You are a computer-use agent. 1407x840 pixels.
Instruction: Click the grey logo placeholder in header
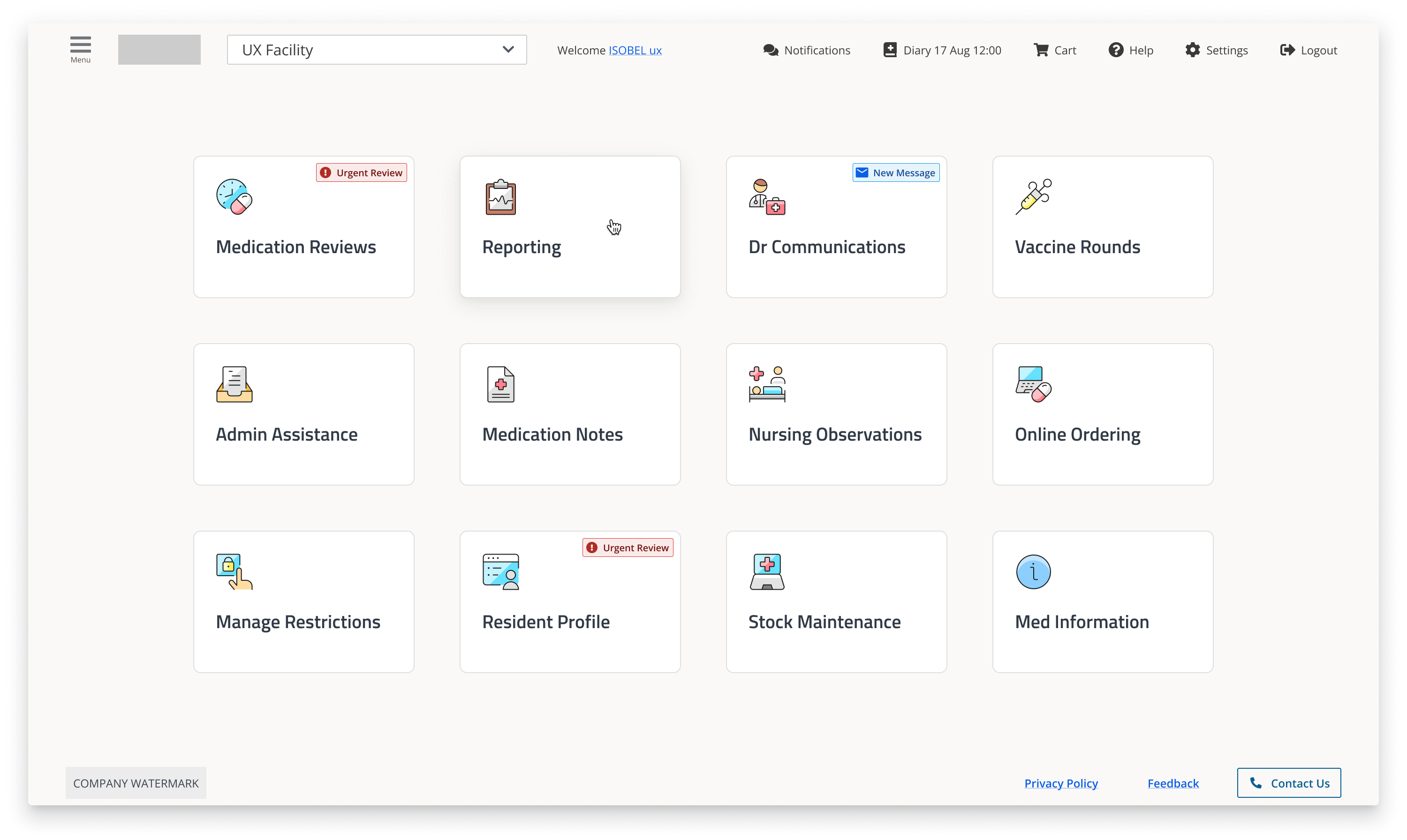tap(159, 49)
